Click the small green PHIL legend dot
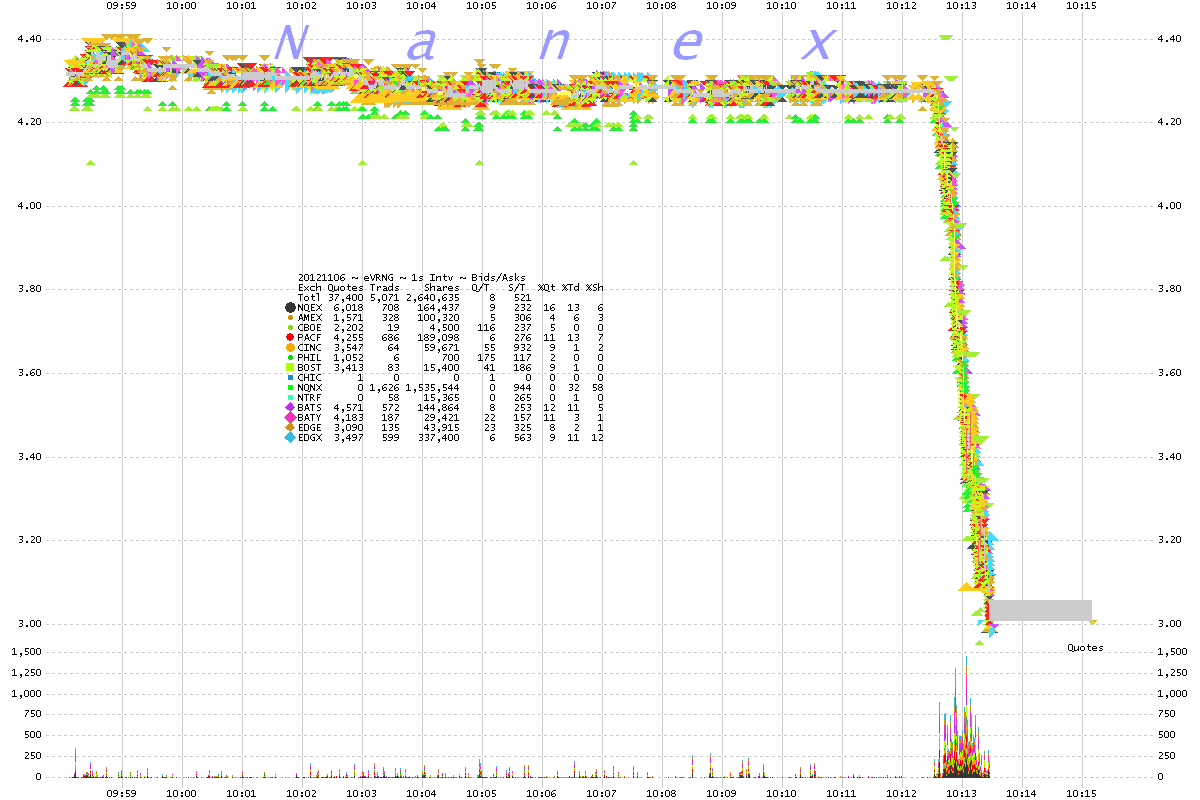1200x800 pixels. point(290,357)
